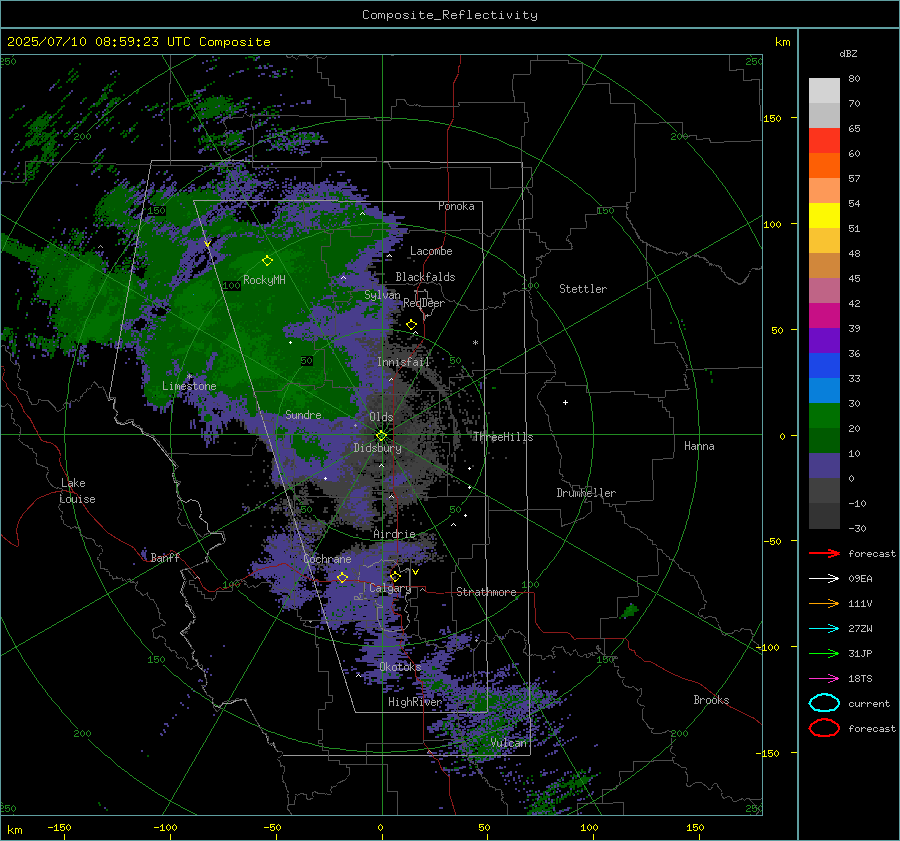Viewport: 900px width, 841px height.
Task: Click the RockyMH label
Action: (264, 280)
